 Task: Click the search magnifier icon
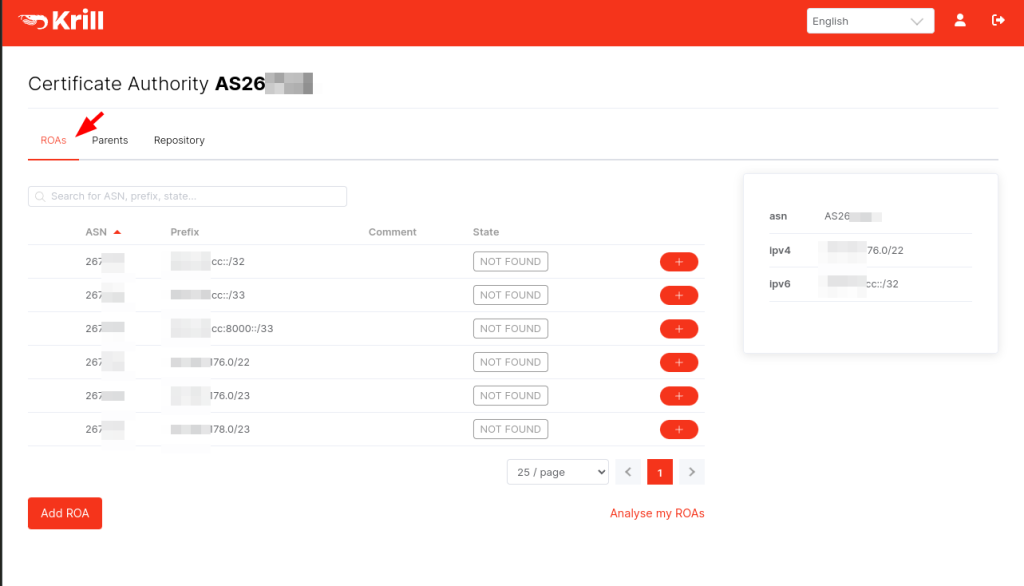tap(42, 196)
